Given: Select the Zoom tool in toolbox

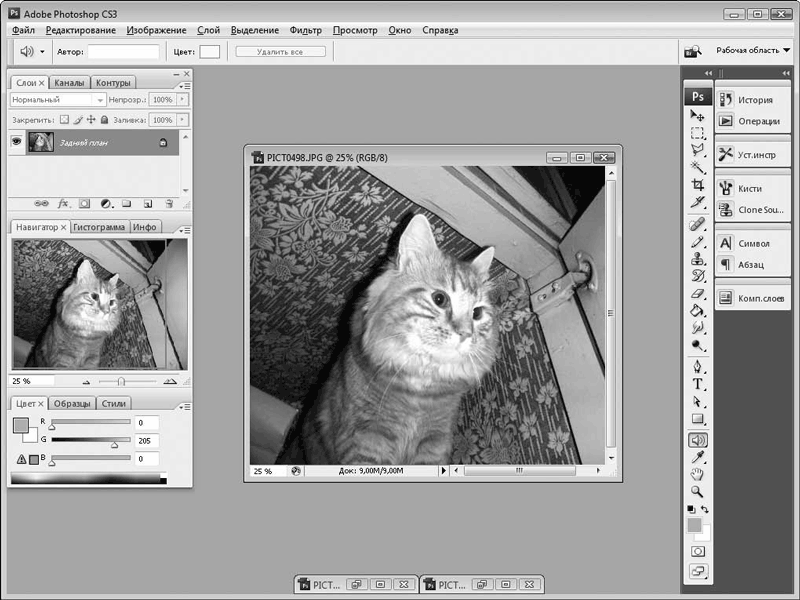Looking at the screenshot, I should point(698,491).
